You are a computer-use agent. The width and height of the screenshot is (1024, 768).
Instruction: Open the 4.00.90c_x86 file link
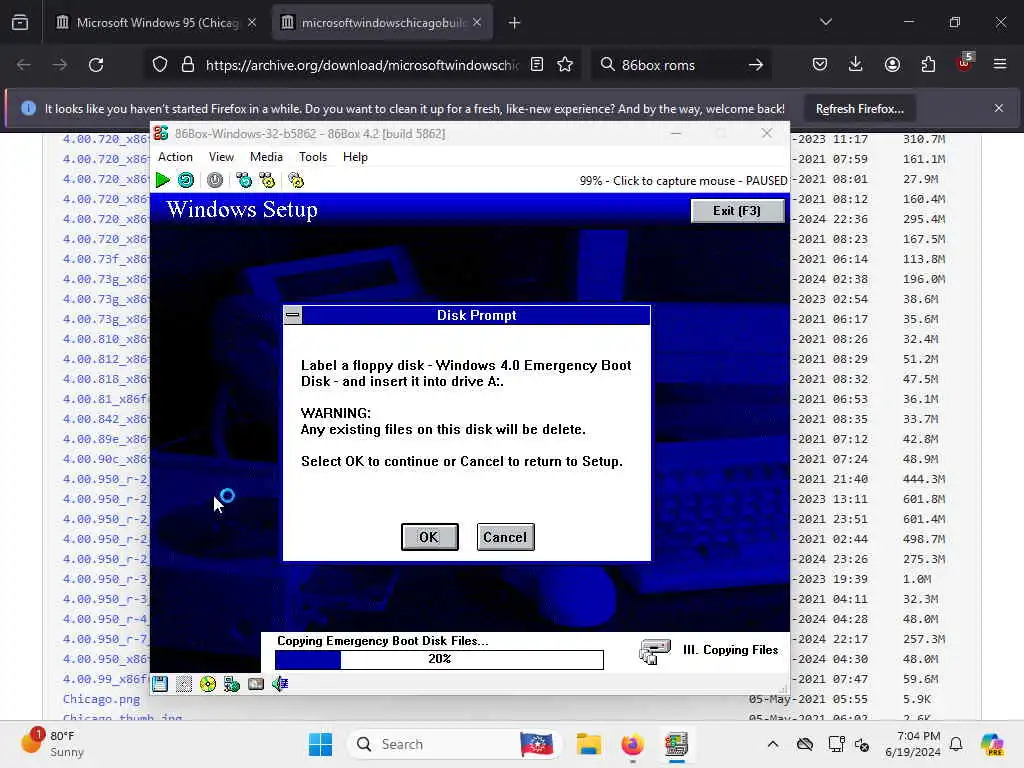pyautogui.click(x=105, y=458)
